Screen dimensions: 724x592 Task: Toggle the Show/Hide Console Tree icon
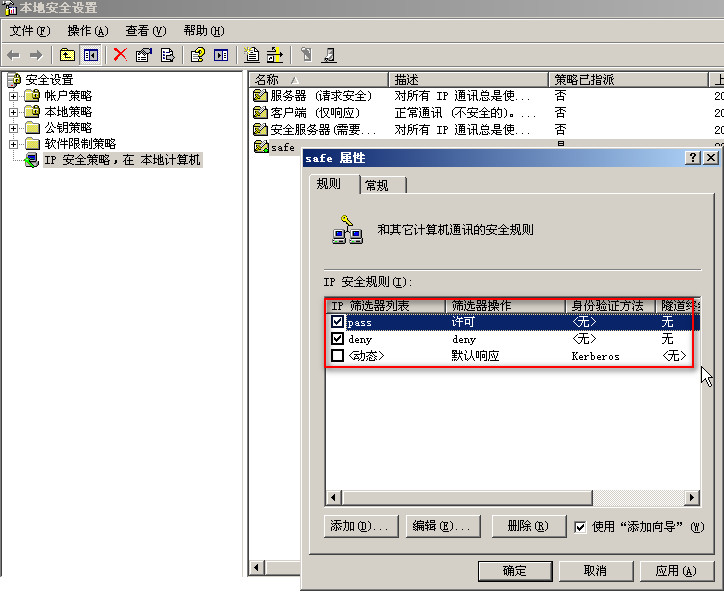[91, 55]
